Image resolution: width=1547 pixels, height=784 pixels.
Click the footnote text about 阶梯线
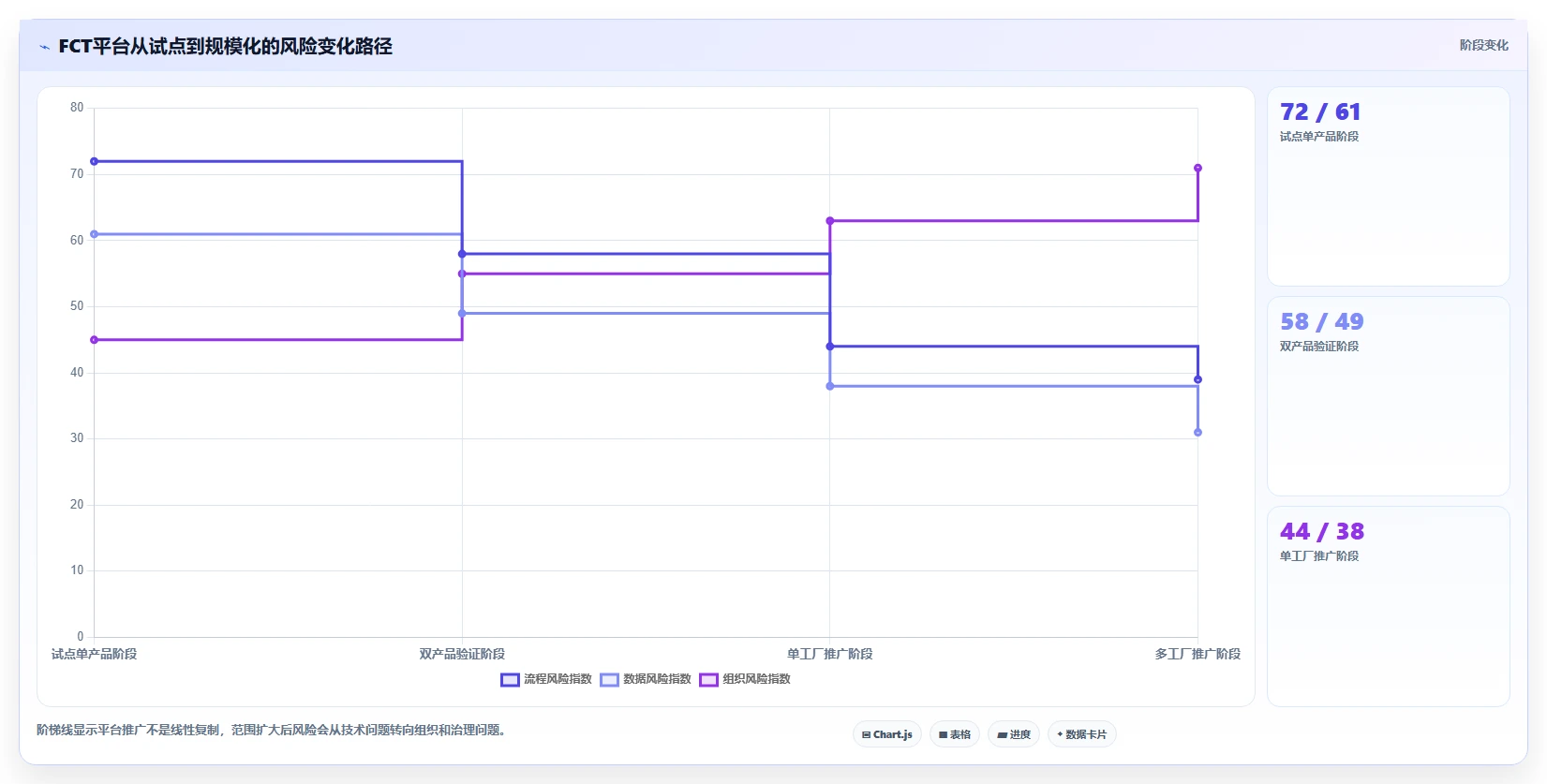coord(274,730)
